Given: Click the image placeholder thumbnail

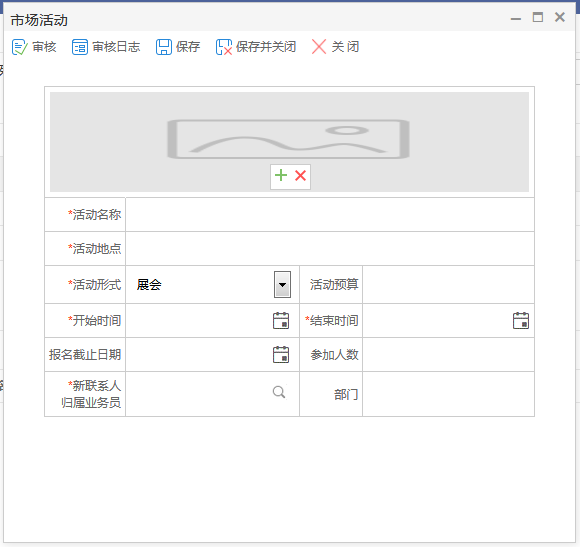Looking at the screenshot, I should 289,139.
